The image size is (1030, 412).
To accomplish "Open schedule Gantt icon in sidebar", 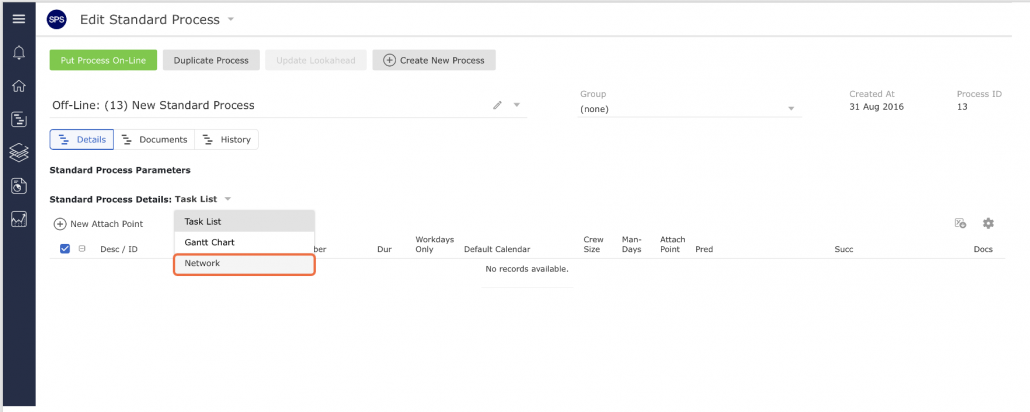I will [x=19, y=120].
